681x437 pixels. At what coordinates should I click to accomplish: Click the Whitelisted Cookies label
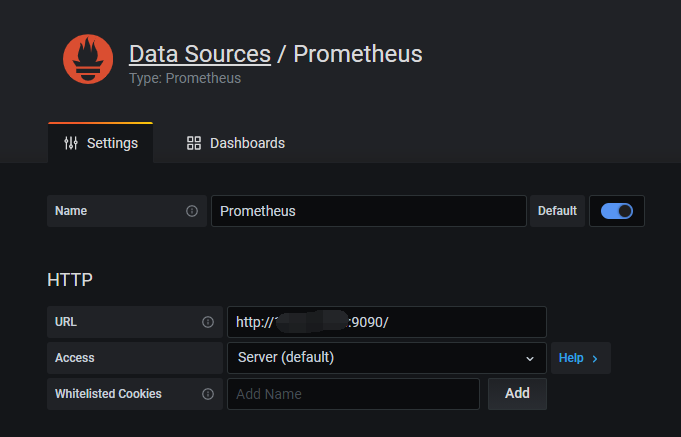(108, 394)
